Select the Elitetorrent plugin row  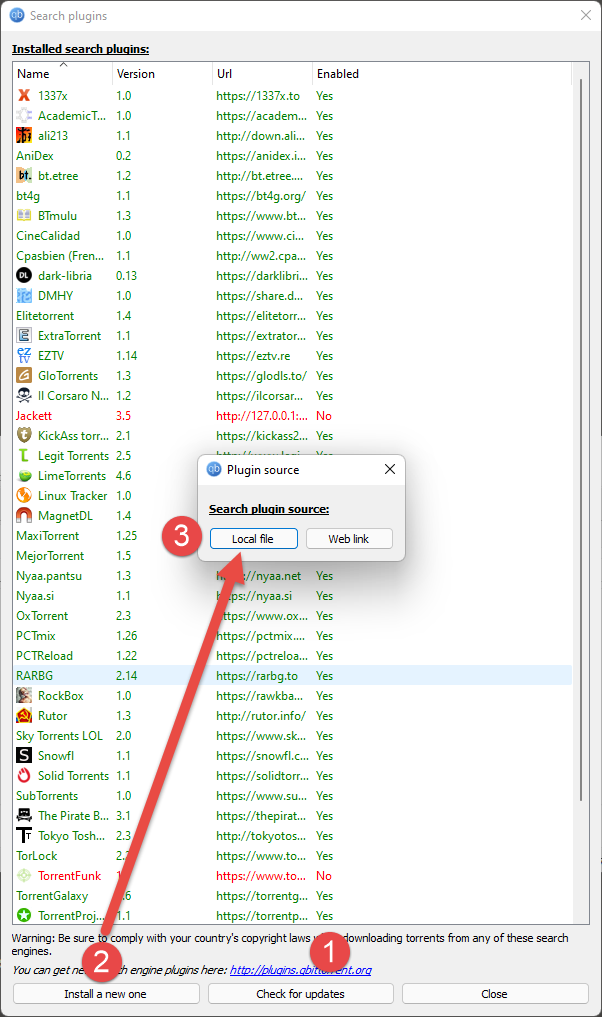[x=292, y=316]
